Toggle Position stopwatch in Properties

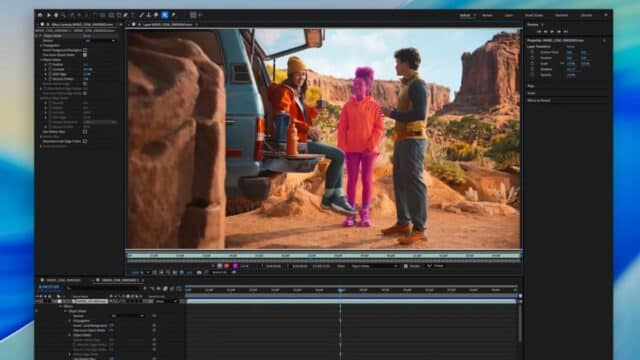coord(532,58)
